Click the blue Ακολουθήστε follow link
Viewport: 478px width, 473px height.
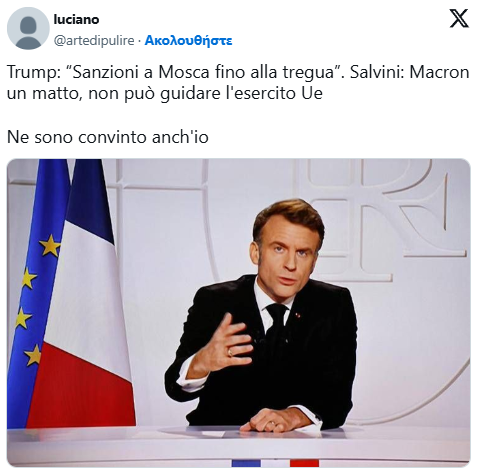[188, 41]
